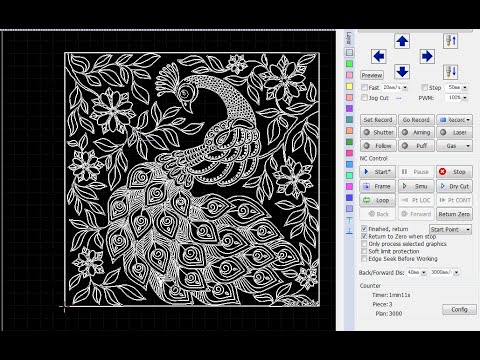The width and height of the screenshot is (480, 360).
Task: Toggle the Shutter indicator button
Action: [378, 132]
